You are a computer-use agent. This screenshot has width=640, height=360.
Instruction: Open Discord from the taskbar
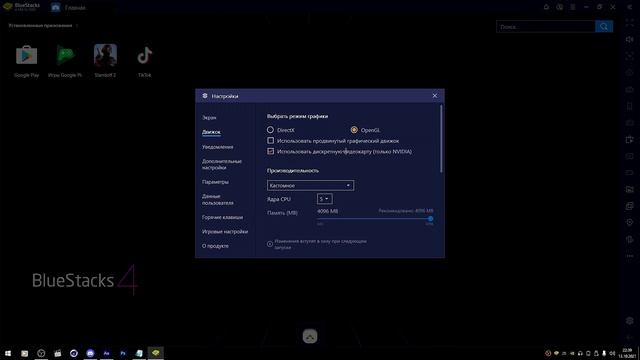(90, 353)
